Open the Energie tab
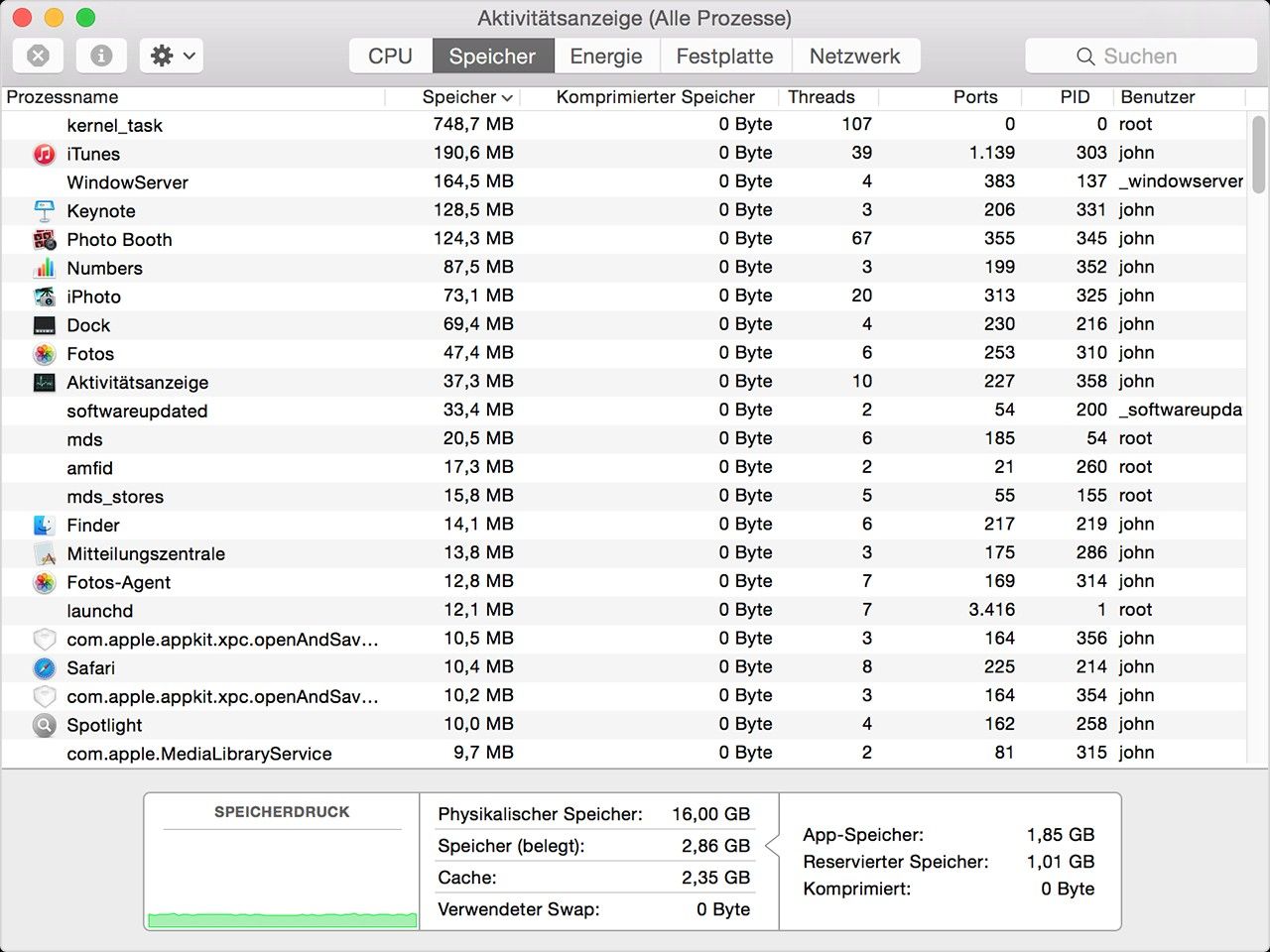 pyautogui.click(x=606, y=56)
